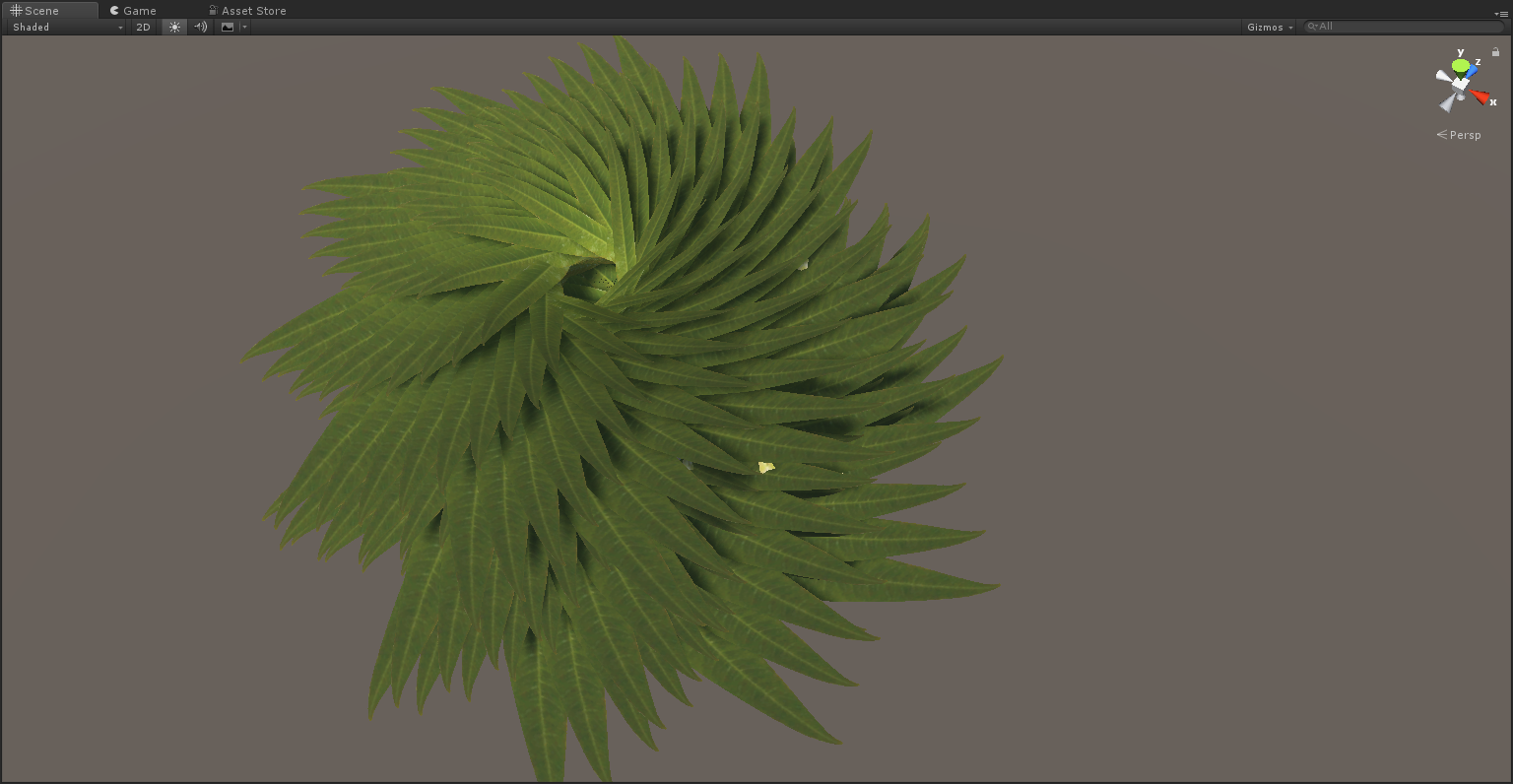Viewport: 1513px width, 784px height.
Task: Switch the scene view to 2D mode
Action: point(143,28)
